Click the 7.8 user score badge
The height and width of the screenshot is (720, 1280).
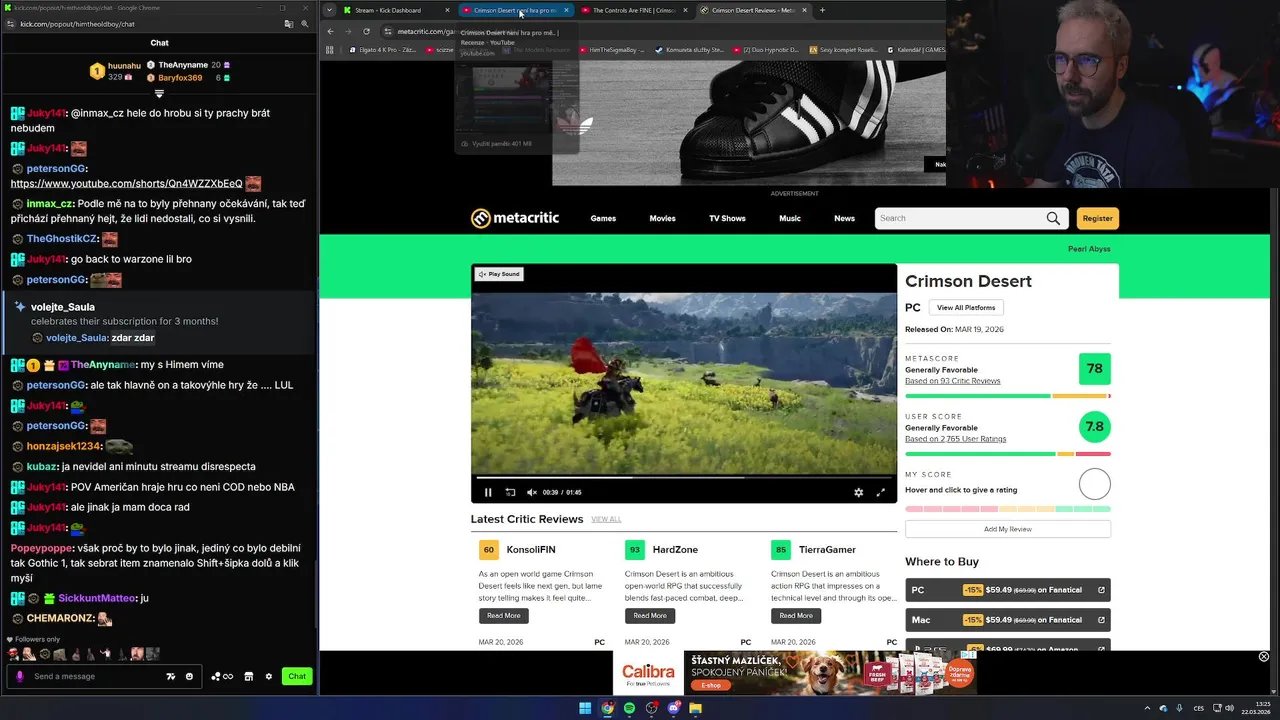point(1095,427)
